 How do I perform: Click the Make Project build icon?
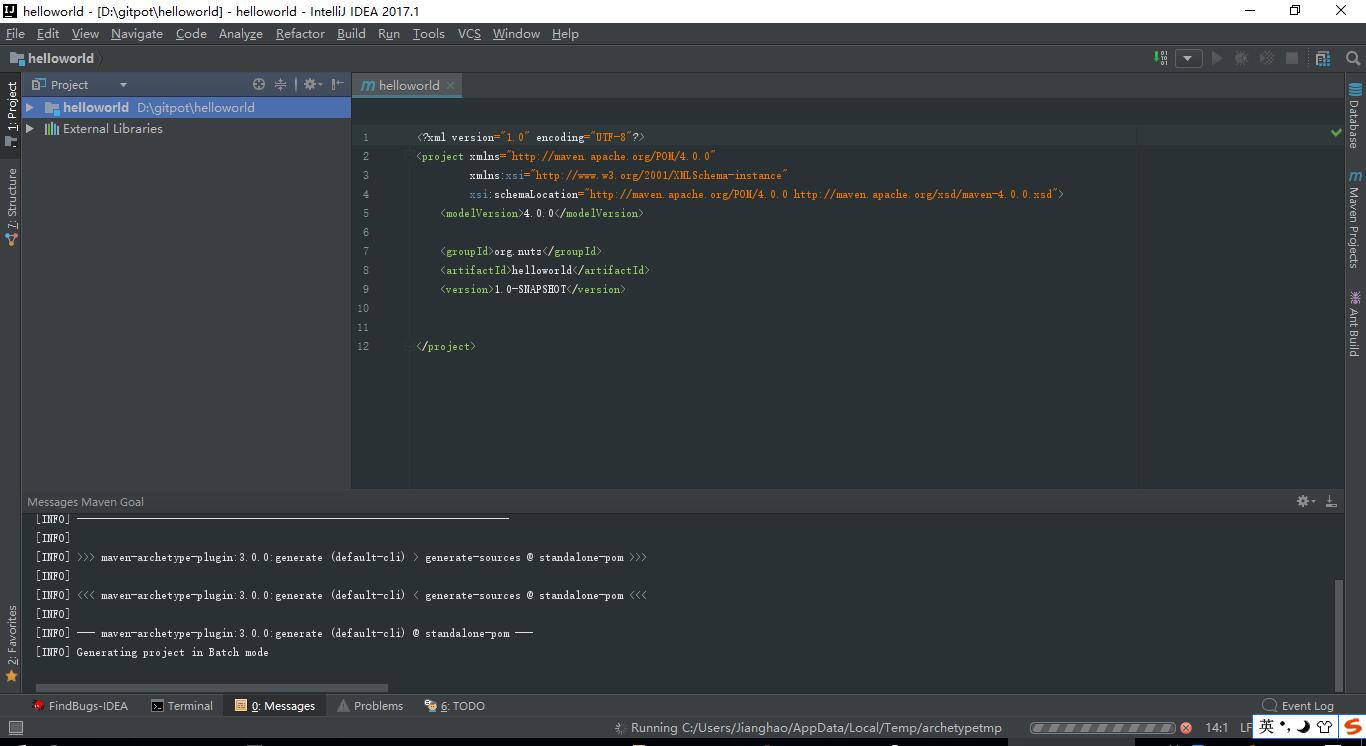click(x=1161, y=58)
